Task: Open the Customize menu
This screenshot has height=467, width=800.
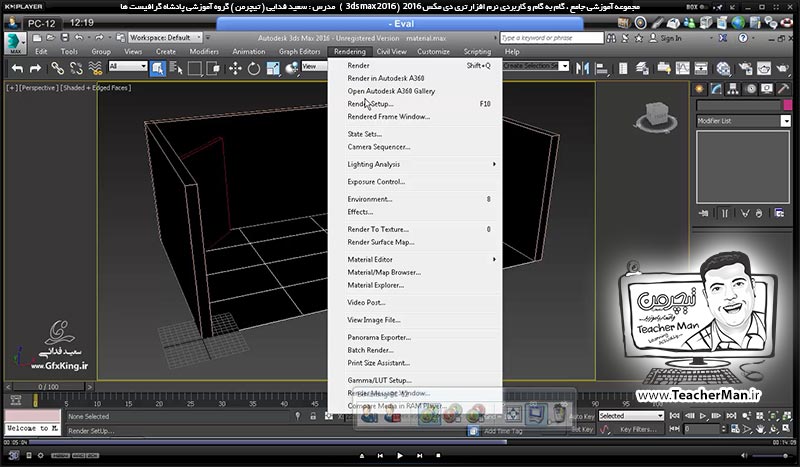Action: (x=433, y=52)
